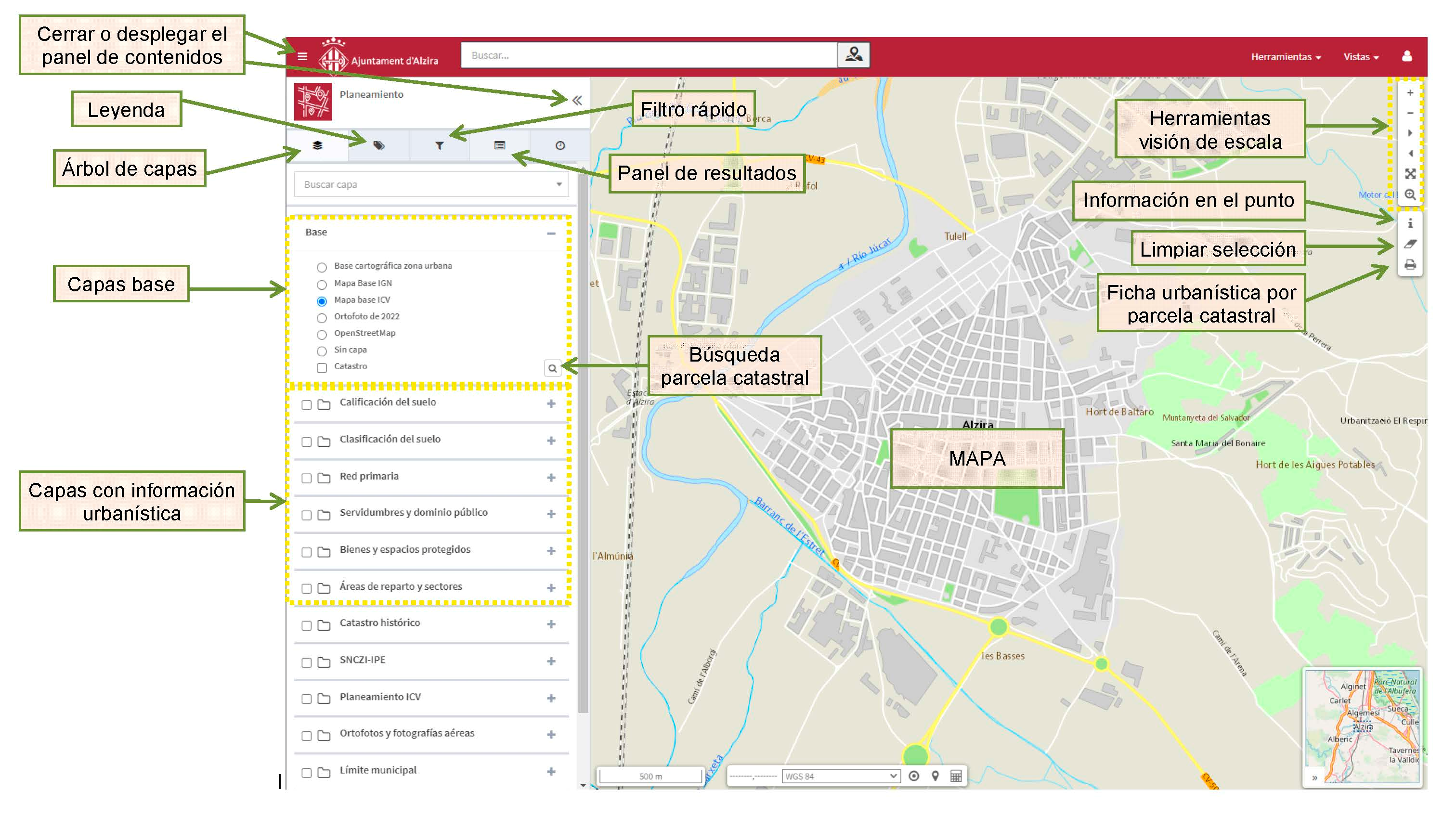Screen dimensions: 1456x830
Task: Open the results panel tab
Action: 499,145
